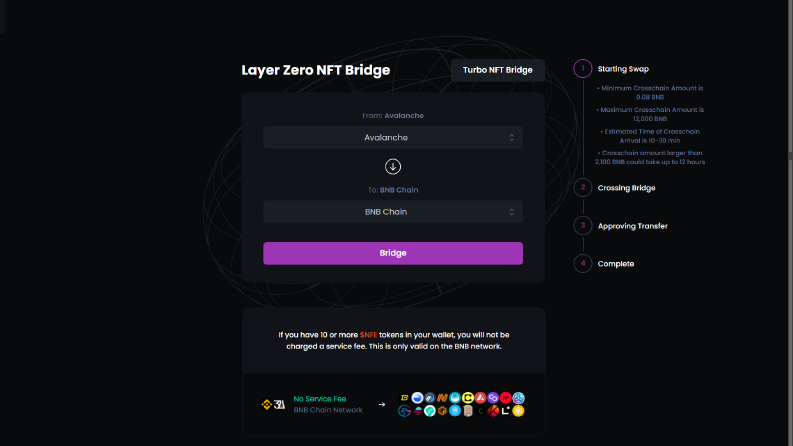Image resolution: width=793 pixels, height=446 pixels.
Task: Click the 'To: BNB Chain' label
Action: click(393, 190)
